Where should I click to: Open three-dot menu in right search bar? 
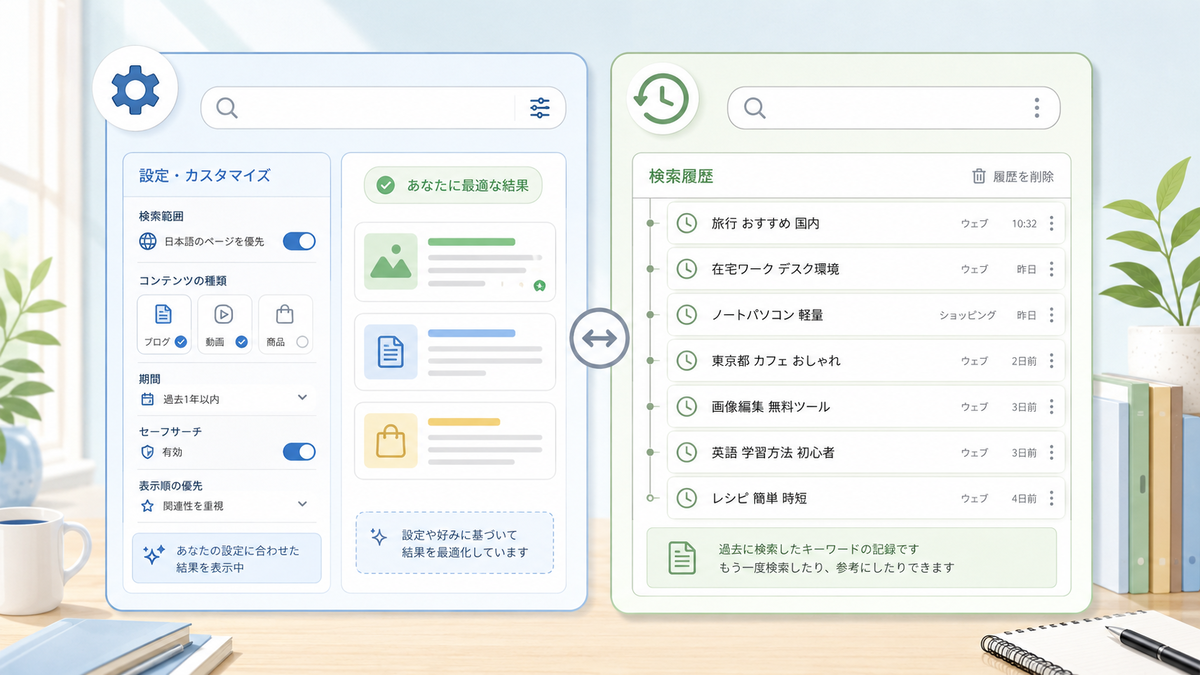[1037, 107]
